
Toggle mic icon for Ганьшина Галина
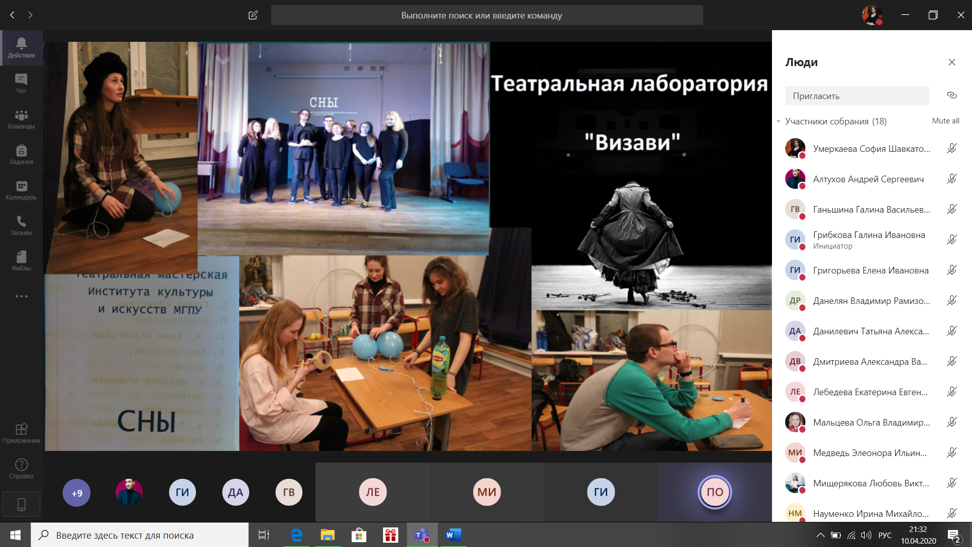[x=952, y=209]
